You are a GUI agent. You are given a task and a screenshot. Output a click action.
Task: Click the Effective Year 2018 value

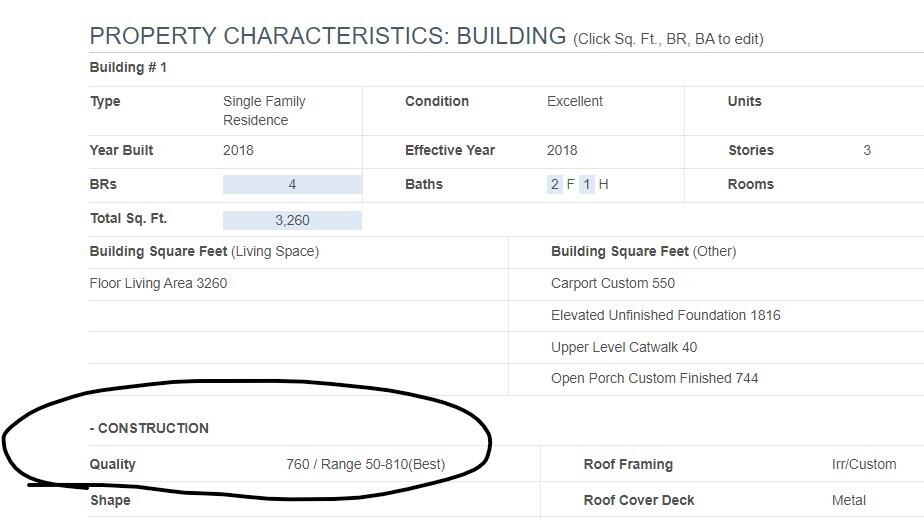point(562,150)
